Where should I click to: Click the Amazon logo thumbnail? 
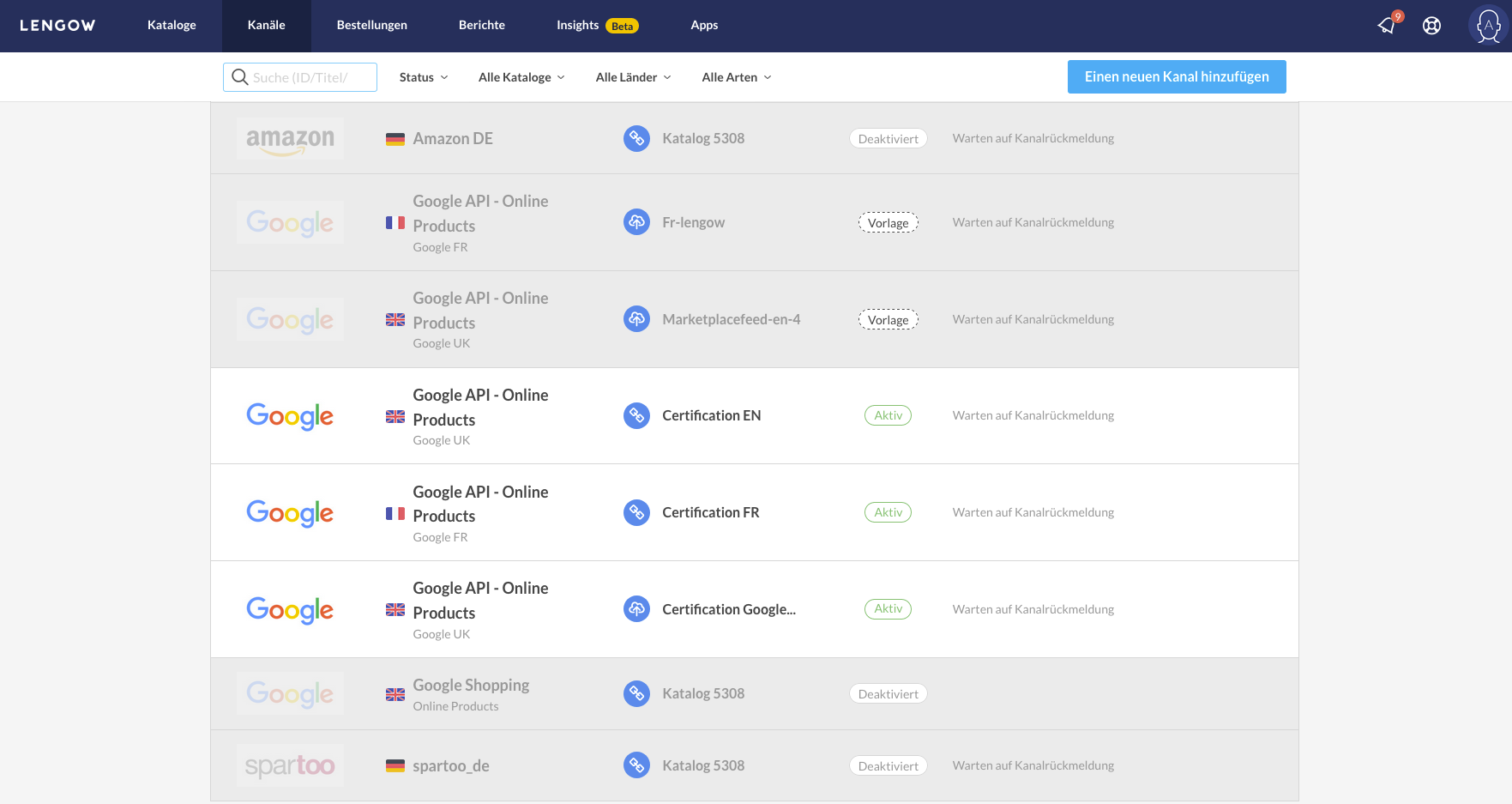coord(290,138)
